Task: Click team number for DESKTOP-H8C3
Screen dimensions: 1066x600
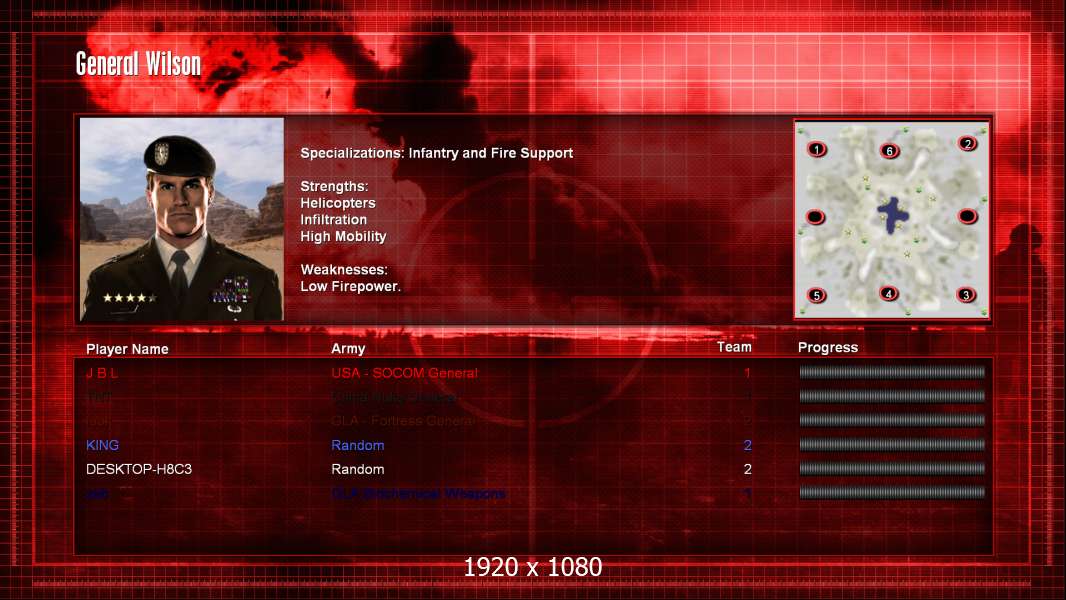Action: 747,469
